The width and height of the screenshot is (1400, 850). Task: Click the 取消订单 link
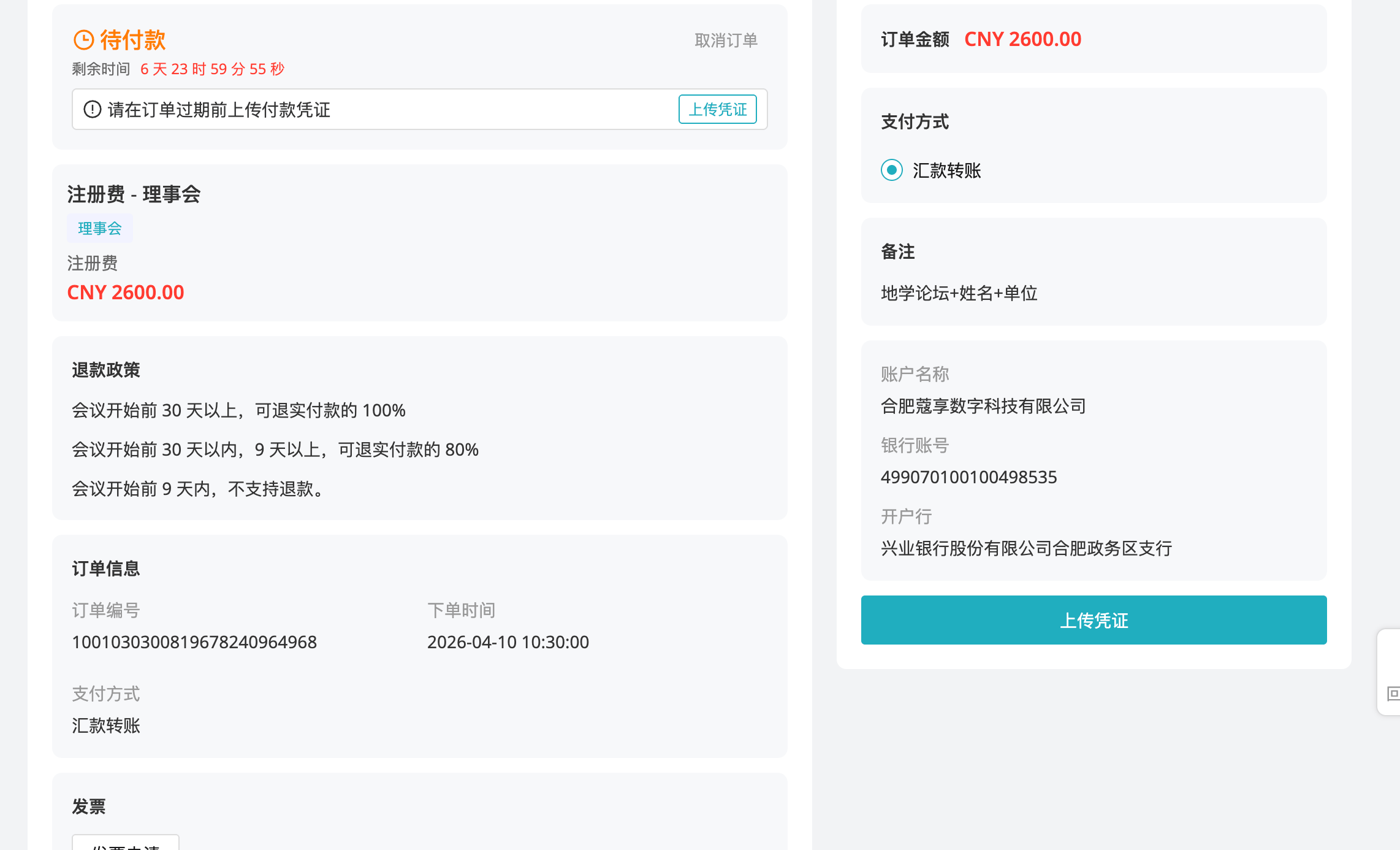(726, 40)
